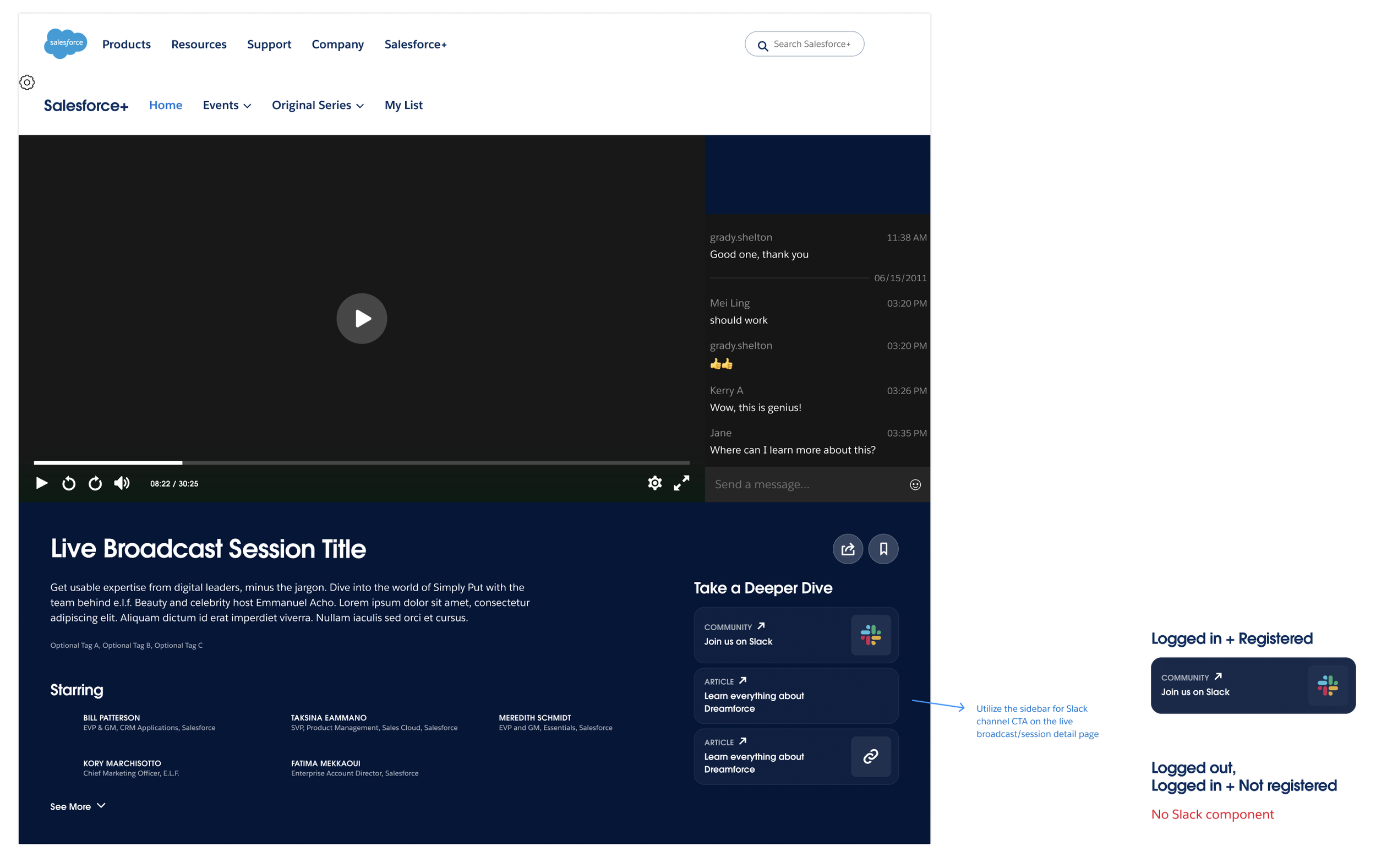
Task: Click Slack logo in sidebar Community card
Action: [871, 635]
